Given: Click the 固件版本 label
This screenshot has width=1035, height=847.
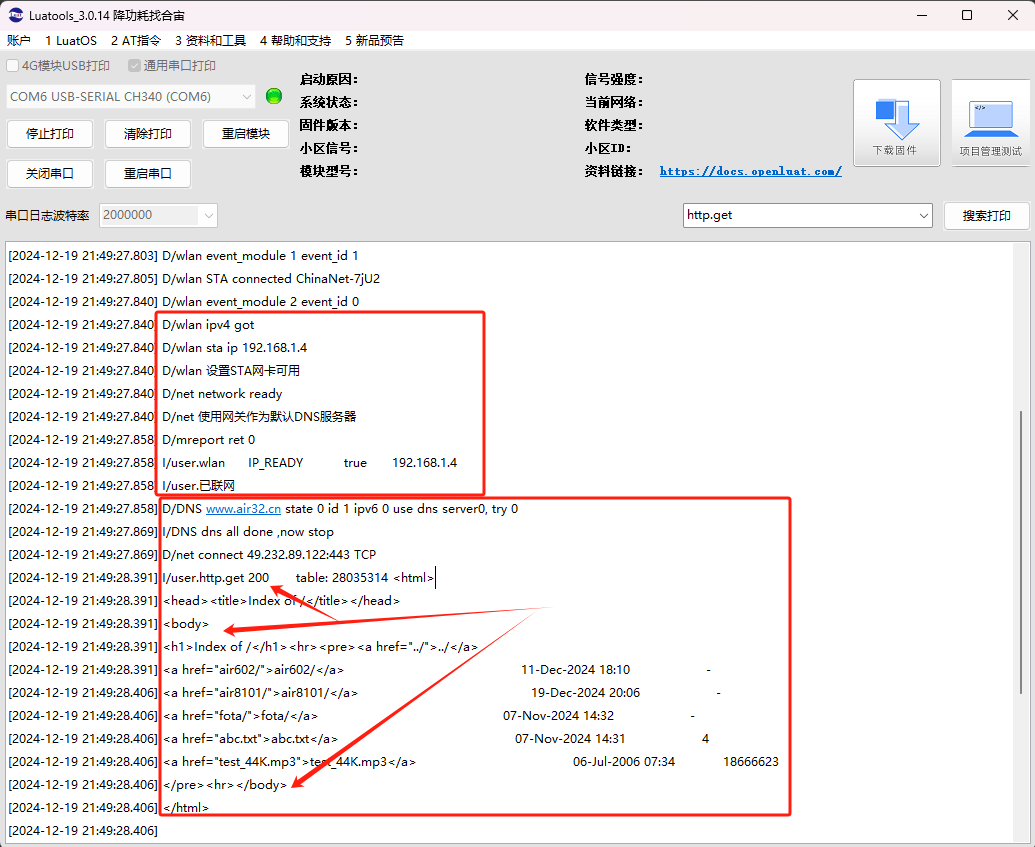Looking at the screenshot, I should 329,125.
